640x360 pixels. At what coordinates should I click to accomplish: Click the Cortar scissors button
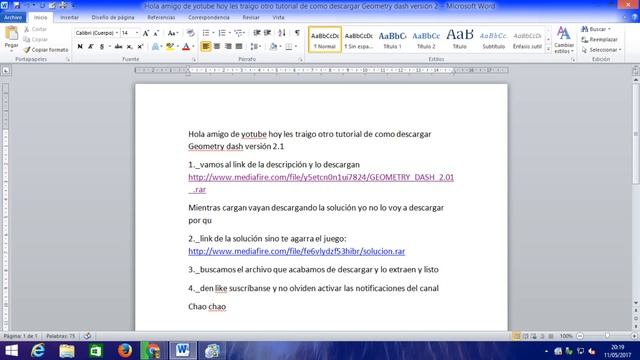[x=36, y=29]
